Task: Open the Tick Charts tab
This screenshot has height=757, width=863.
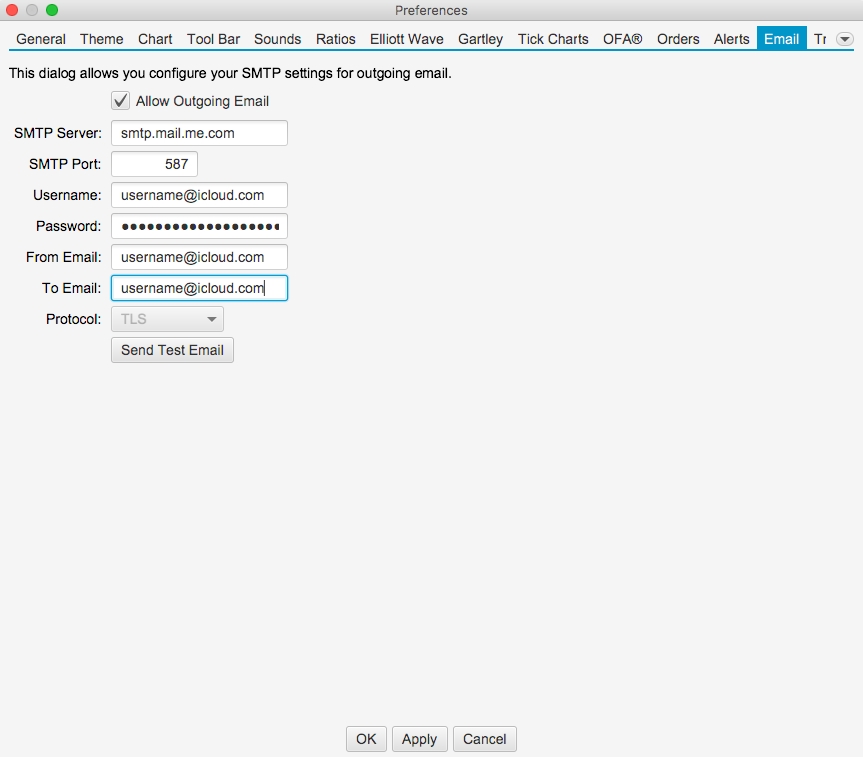Action: (x=553, y=39)
